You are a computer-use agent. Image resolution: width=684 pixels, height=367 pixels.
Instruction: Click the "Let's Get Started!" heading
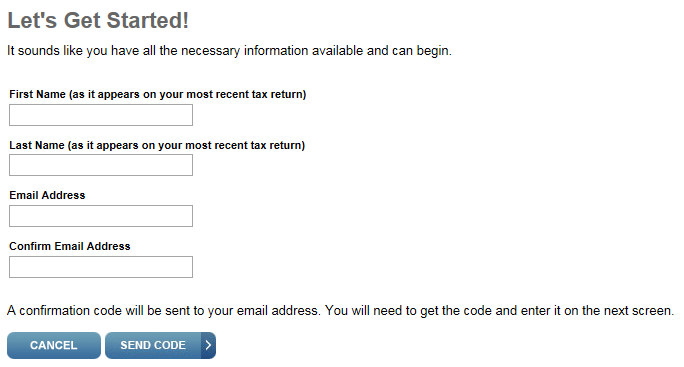98,21
